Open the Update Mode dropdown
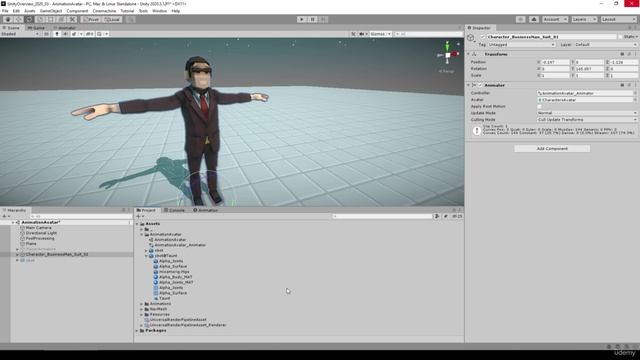The image size is (640, 360). point(587,113)
